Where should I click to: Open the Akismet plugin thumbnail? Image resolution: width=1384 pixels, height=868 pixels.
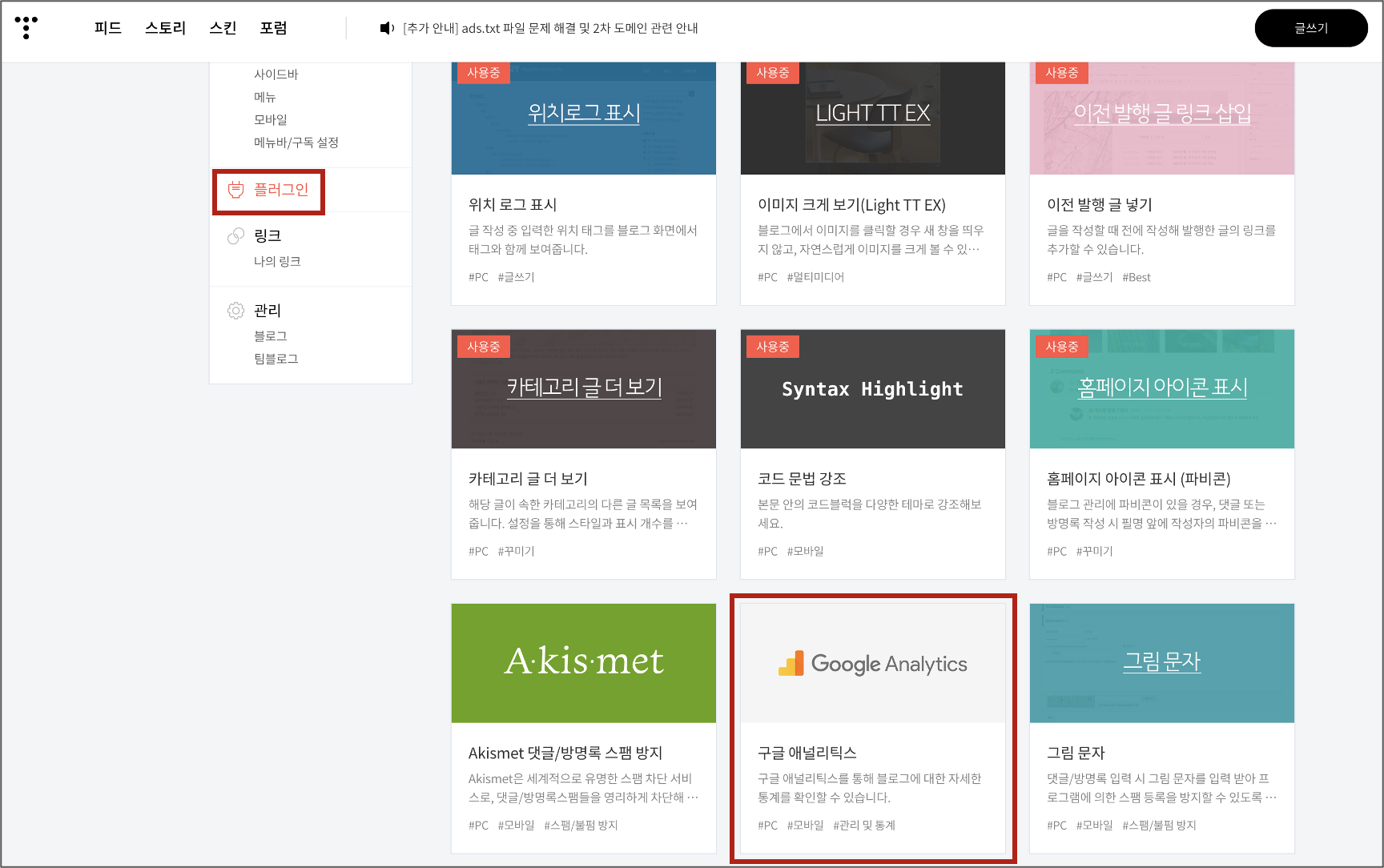[x=584, y=663]
